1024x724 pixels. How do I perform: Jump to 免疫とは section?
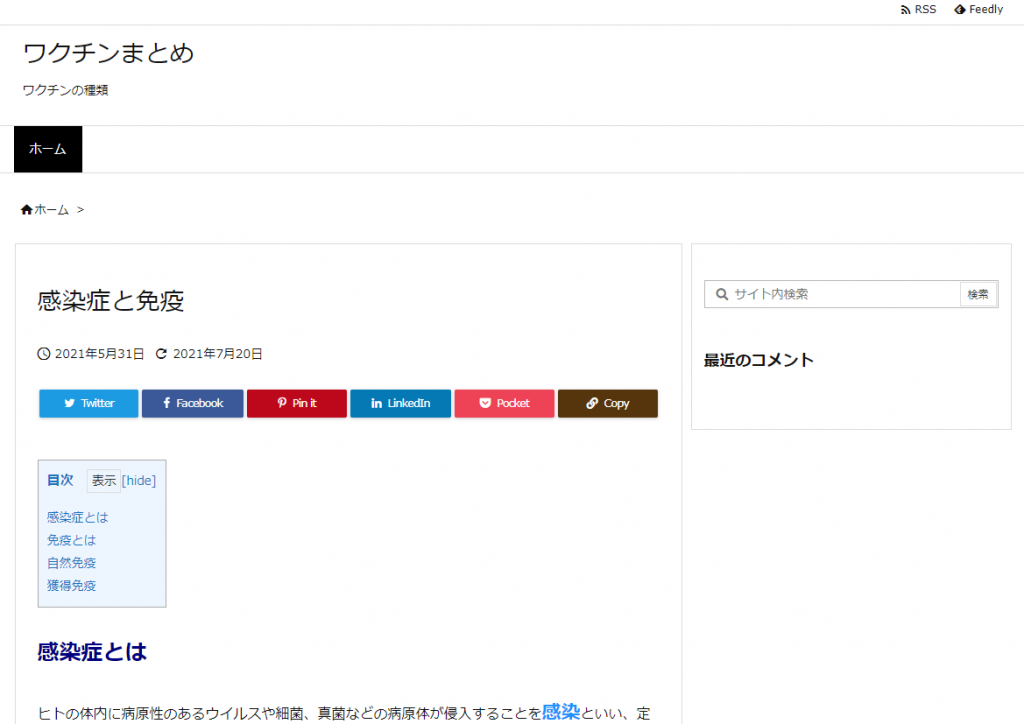(x=71, y=540)
